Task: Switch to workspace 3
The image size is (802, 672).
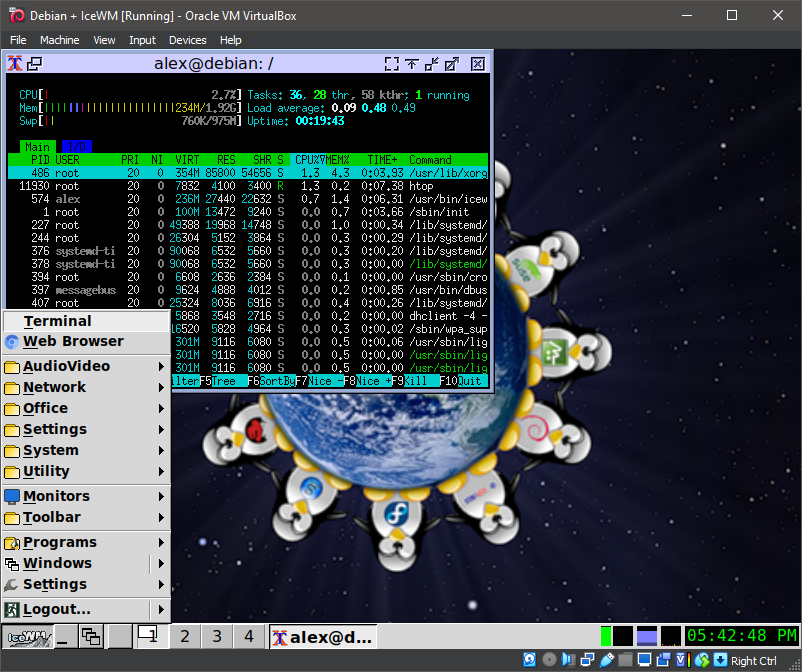Action: tap(216, 636)
